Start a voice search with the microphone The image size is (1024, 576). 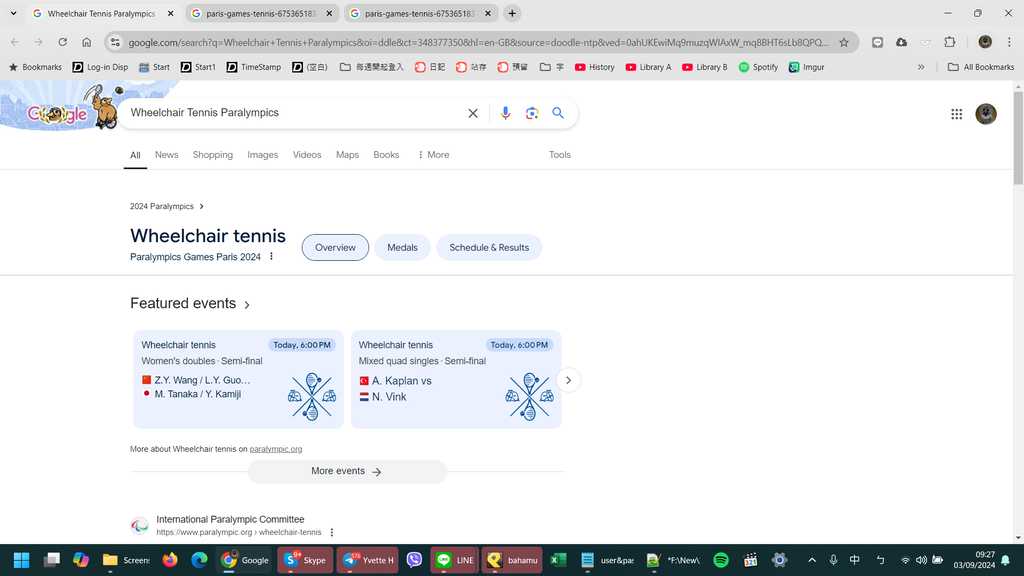coord(505,113)
